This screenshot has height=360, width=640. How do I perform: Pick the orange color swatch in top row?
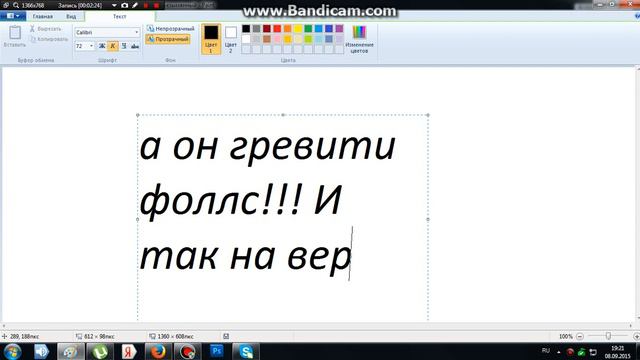tap(287, 29)
